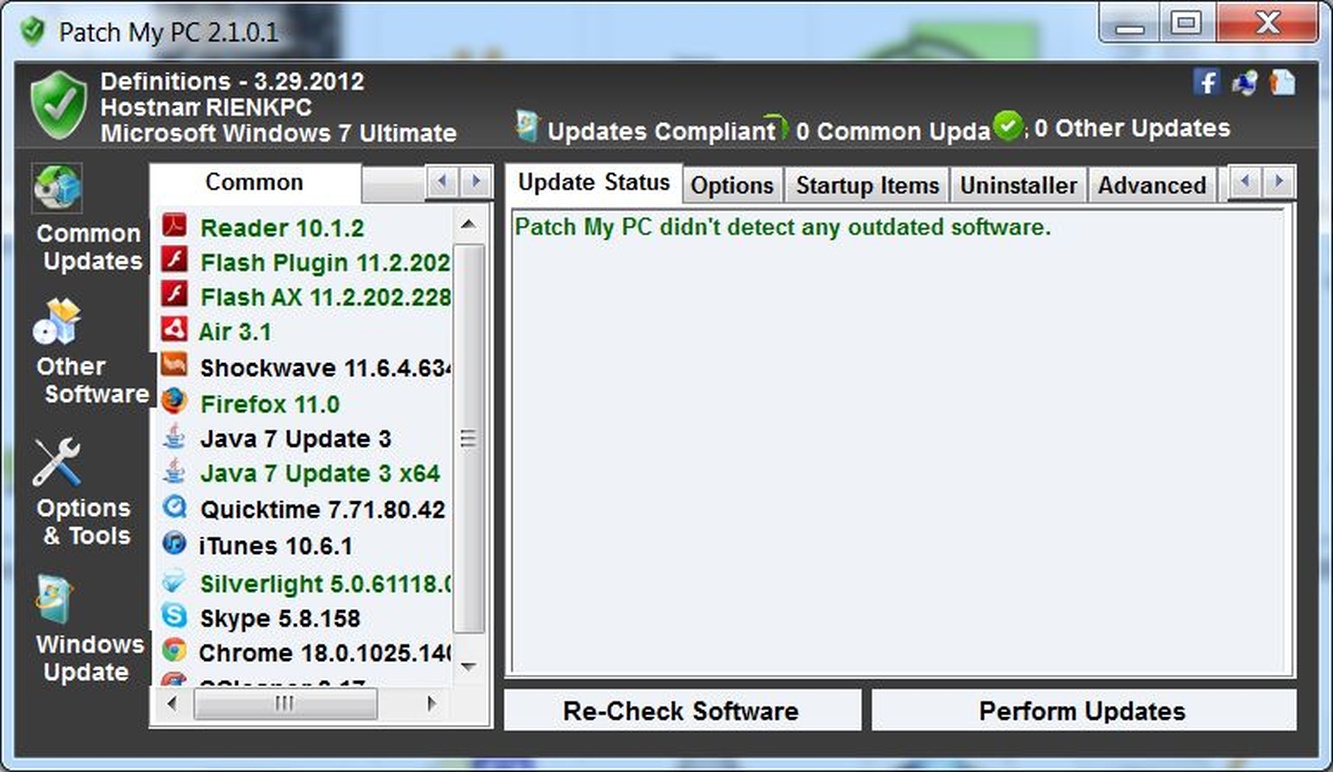Switch to the Update Status tab
Viewport: 1333px width, 772px height.
[x=594, y=183]
